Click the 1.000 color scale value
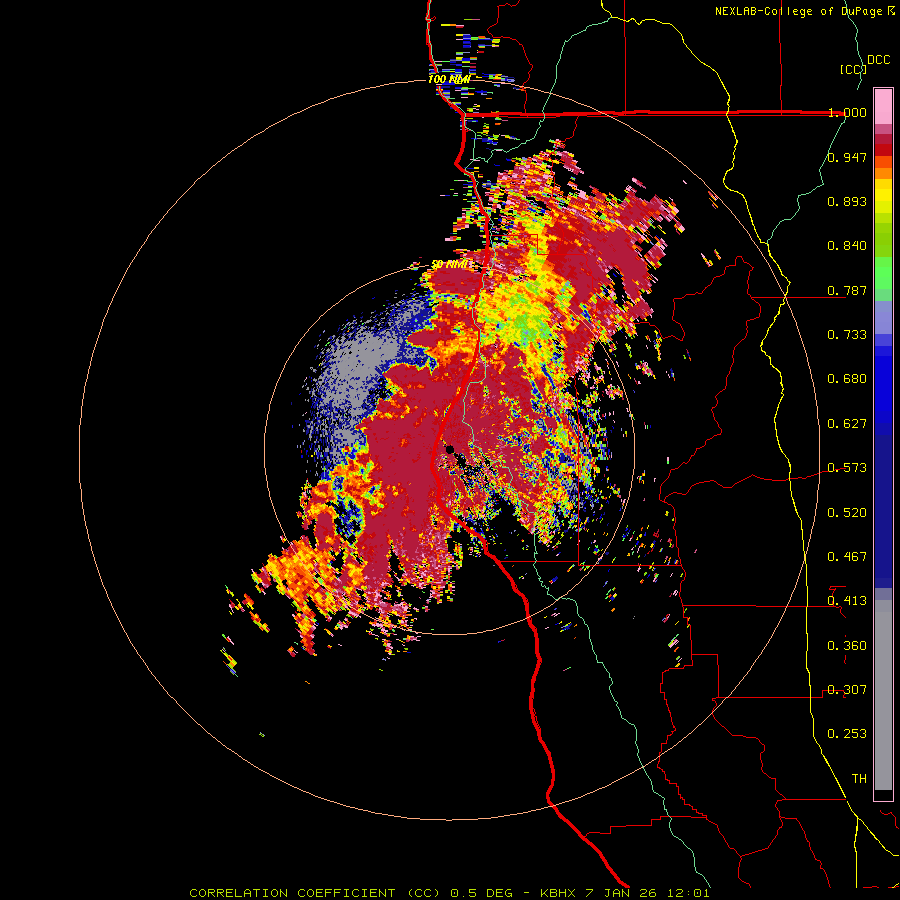Image resolution: width=900 pixels, height=900 pixels. [x=847, y=112]
